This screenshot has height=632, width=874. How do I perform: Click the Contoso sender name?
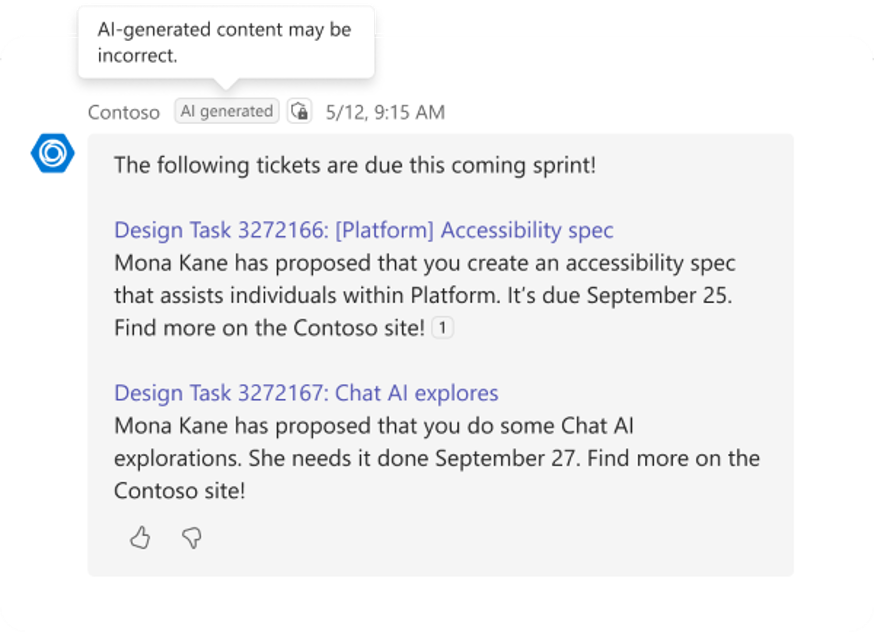(123, 112)
